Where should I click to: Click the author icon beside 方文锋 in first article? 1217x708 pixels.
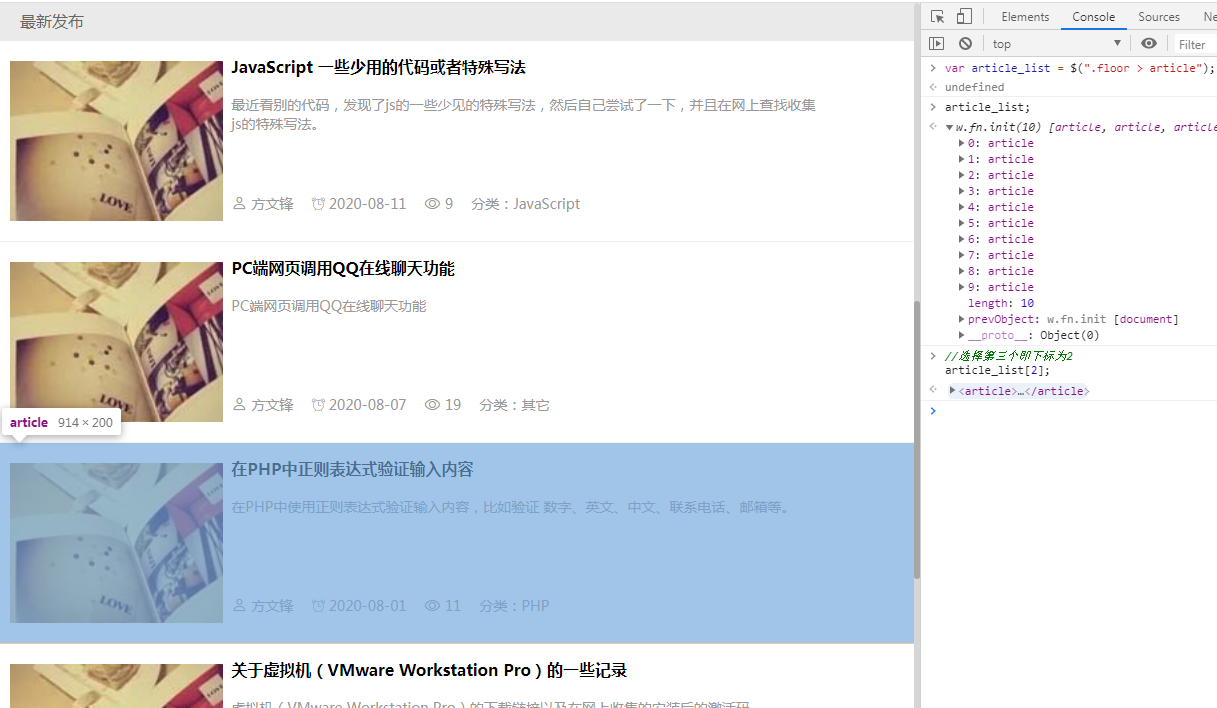tap(239, 204)
